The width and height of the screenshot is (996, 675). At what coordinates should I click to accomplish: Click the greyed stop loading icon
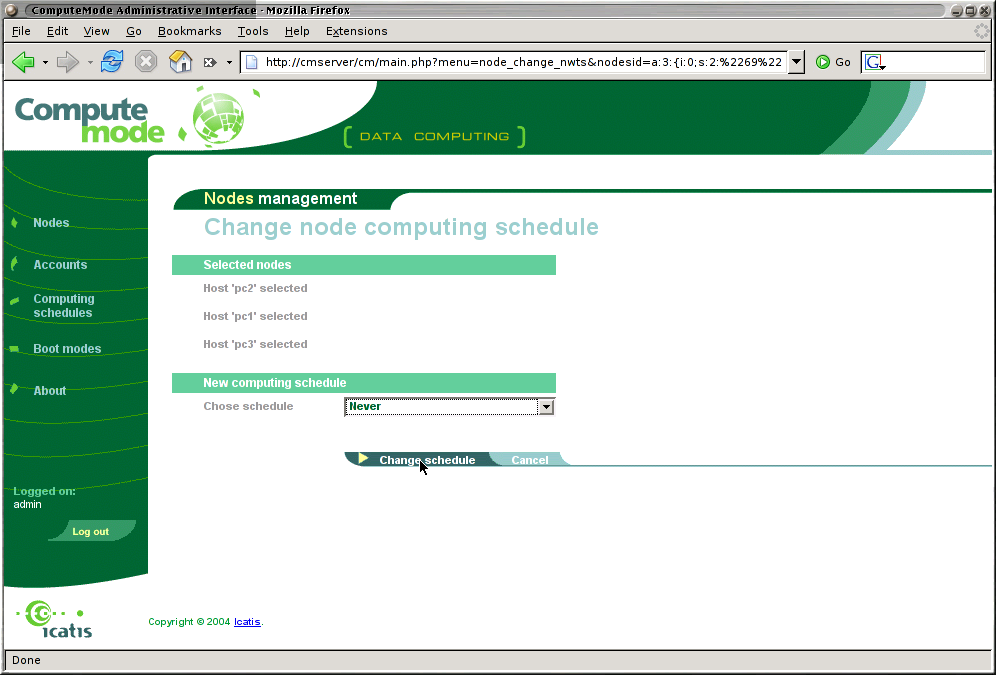[146, 62]
